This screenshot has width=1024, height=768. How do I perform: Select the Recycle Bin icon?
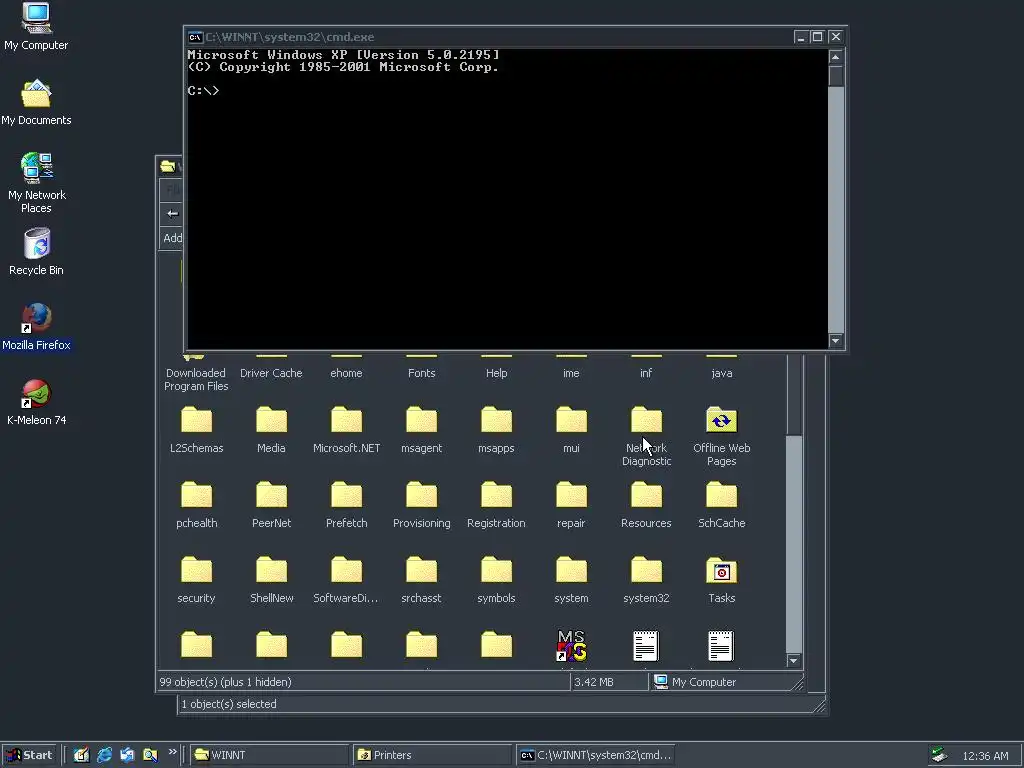[36, 251]
